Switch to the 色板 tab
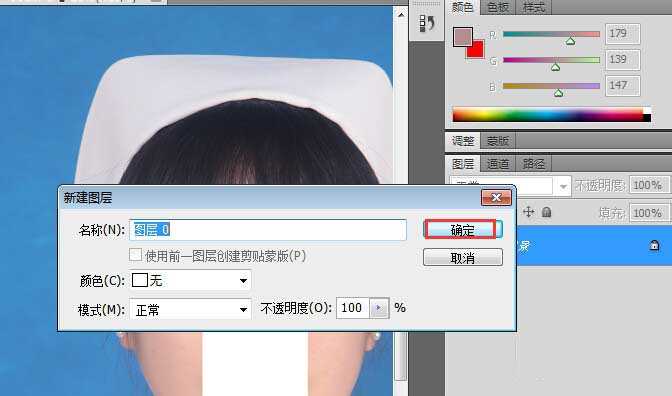 point(498,7)
